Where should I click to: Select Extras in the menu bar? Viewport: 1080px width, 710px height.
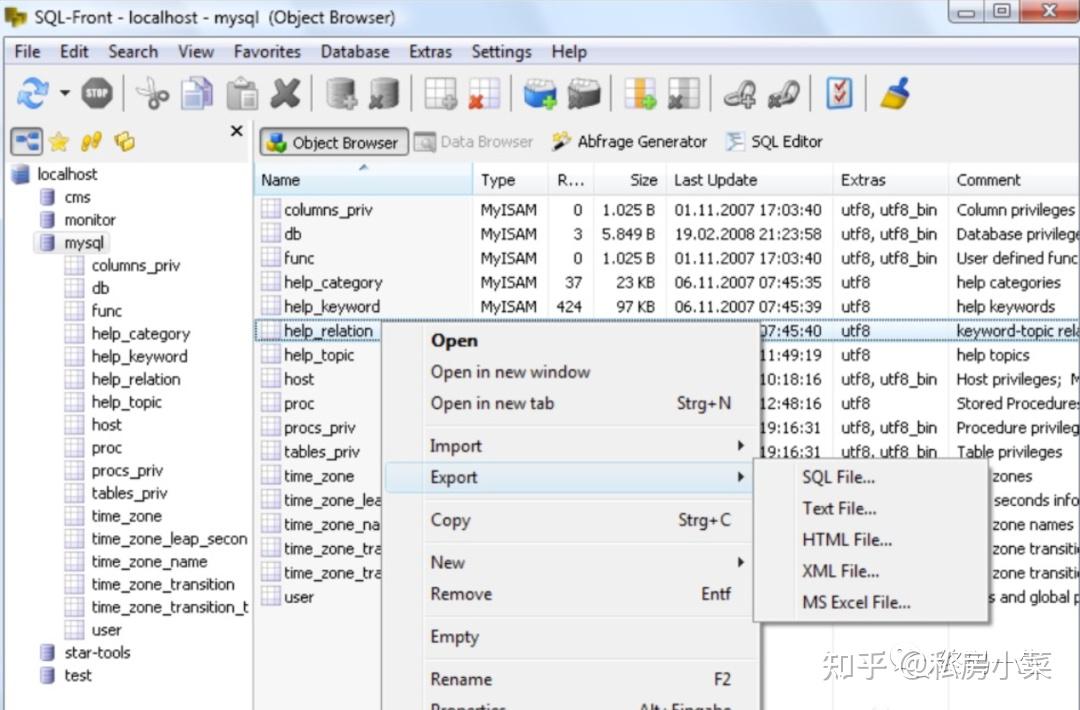(x=429, y=51)
